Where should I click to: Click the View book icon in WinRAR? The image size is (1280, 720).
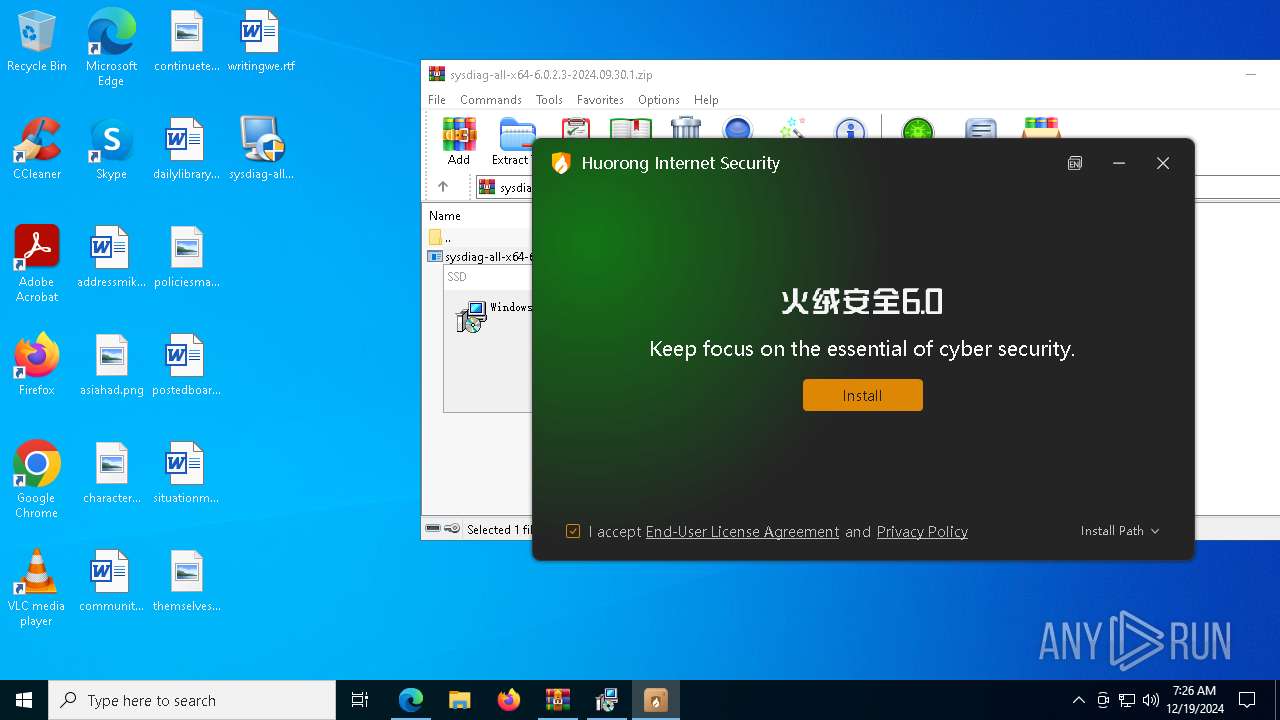click(x=631, y=128)
